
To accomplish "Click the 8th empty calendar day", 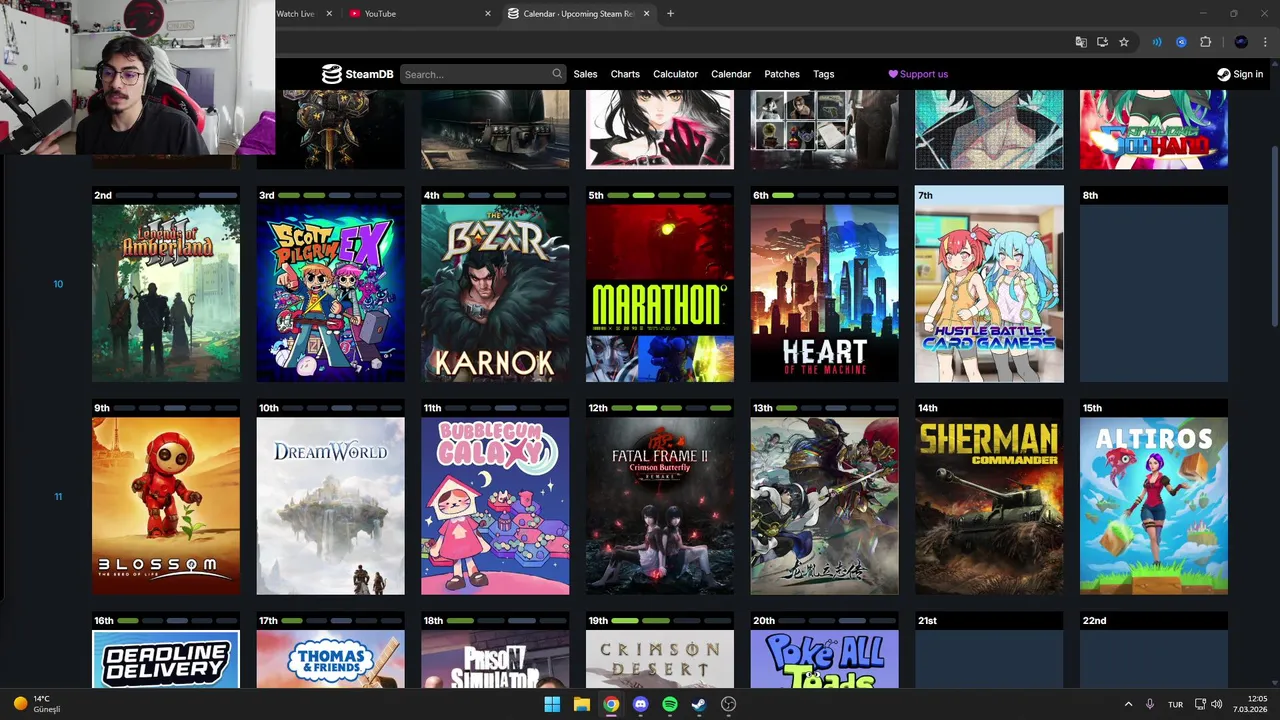I will (1154, 284).
